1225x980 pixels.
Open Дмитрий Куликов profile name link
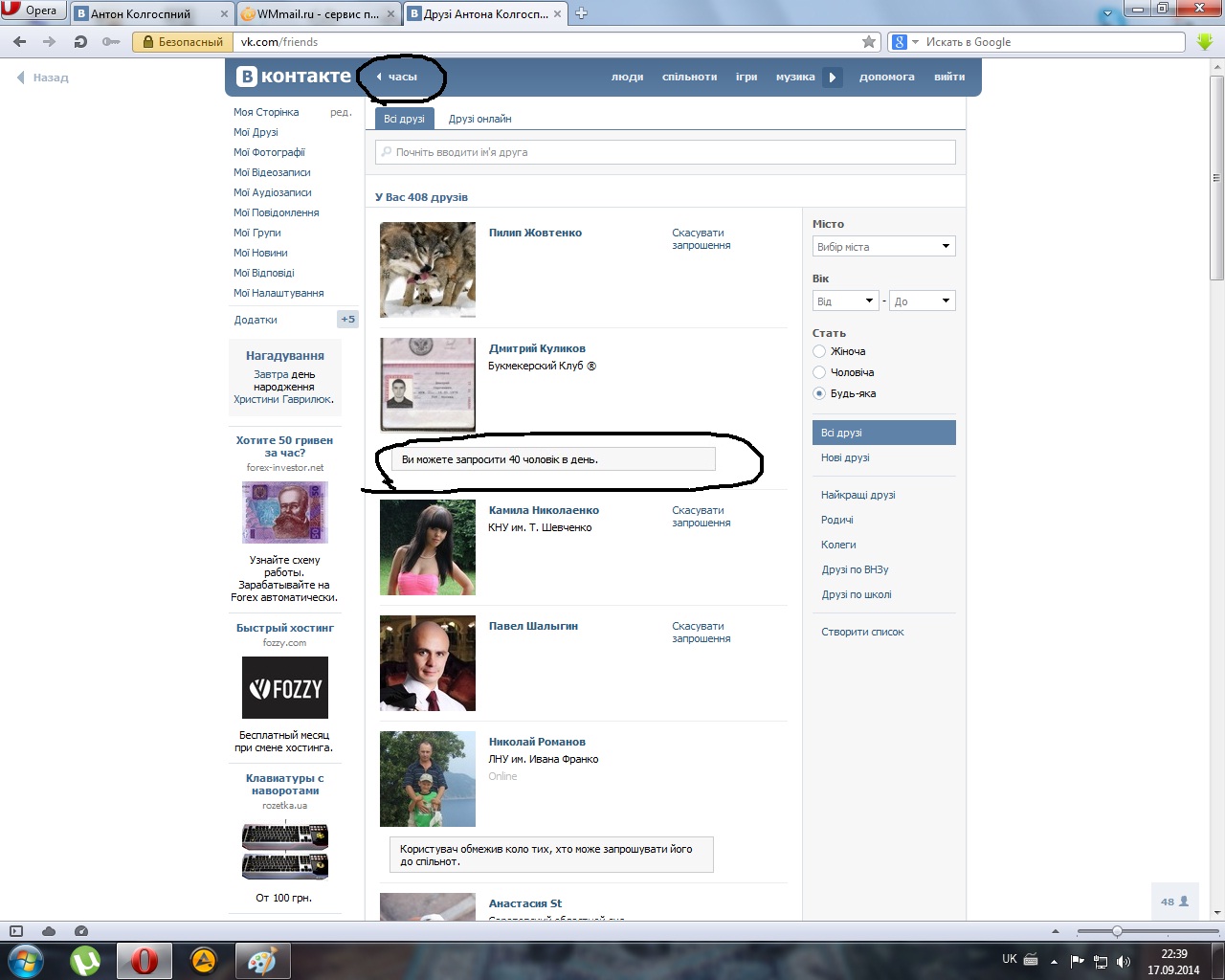tap(537, 348)
